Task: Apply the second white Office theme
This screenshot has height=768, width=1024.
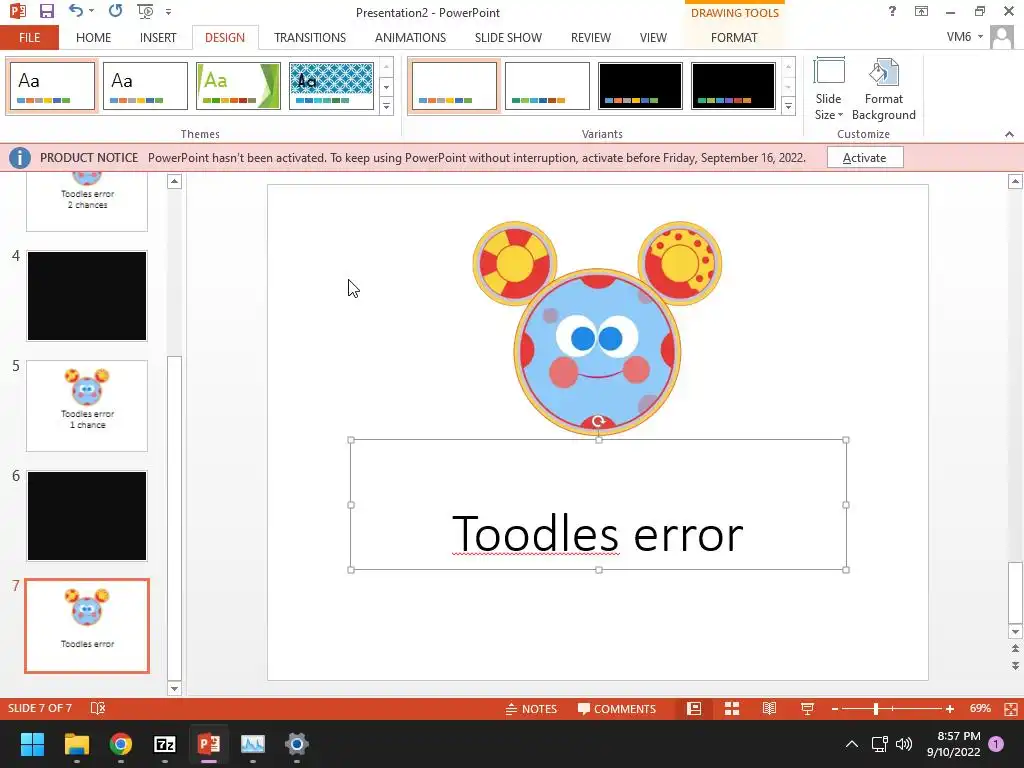Action: pyautogui.click(x=145, y=86)
